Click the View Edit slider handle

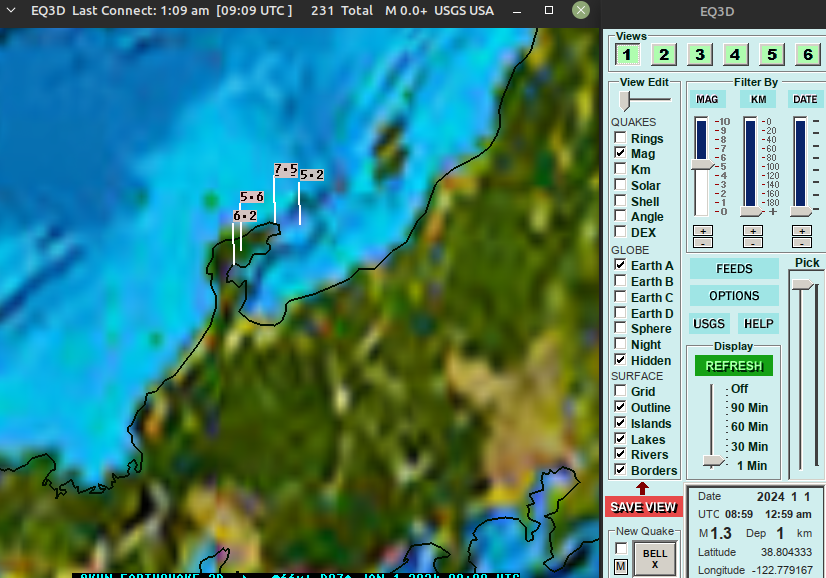click(625, 101)
